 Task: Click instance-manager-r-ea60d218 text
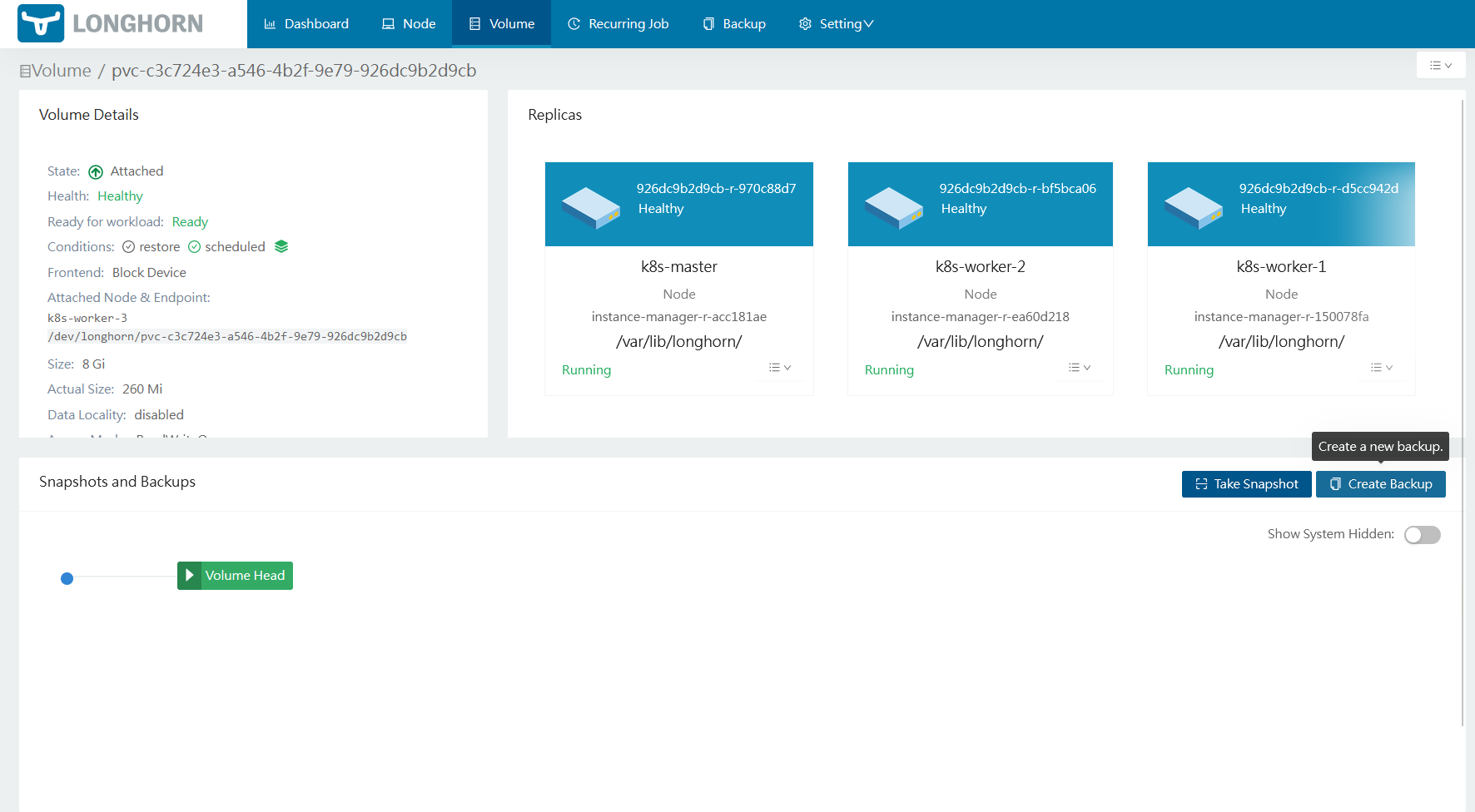click(981, 317)
